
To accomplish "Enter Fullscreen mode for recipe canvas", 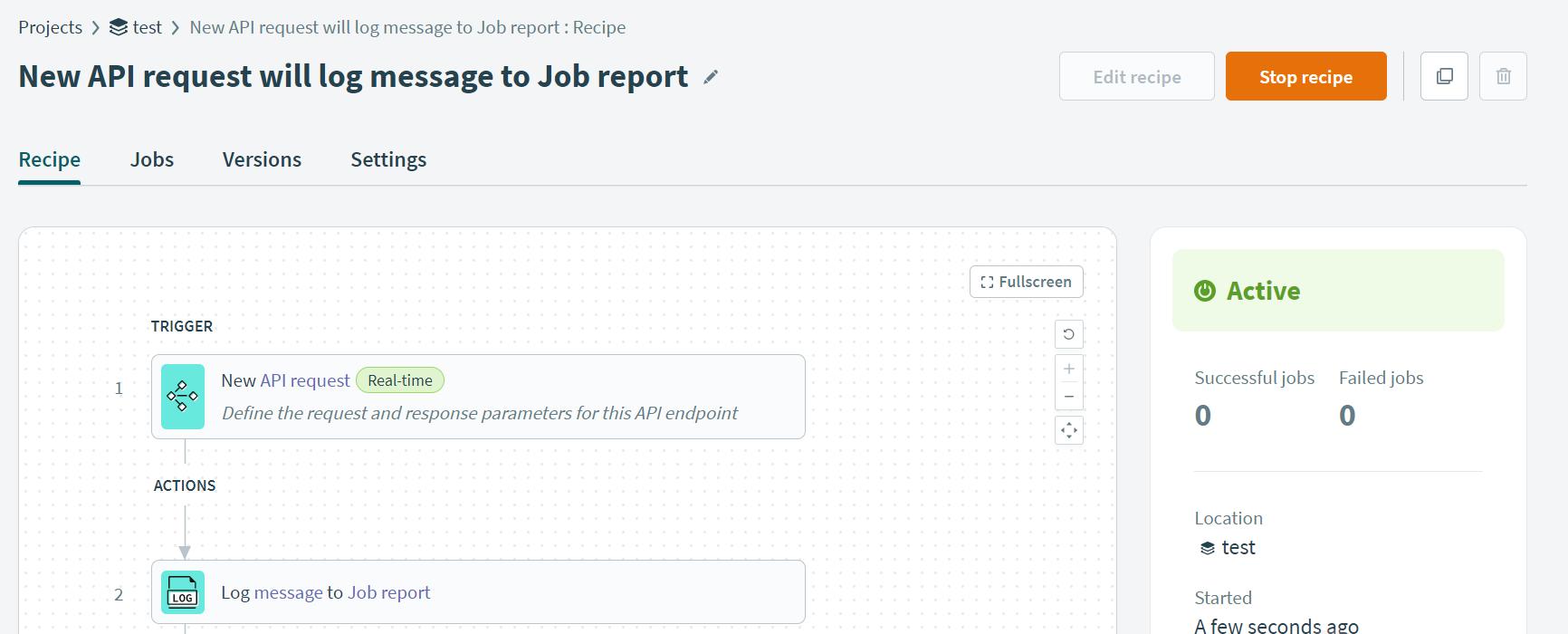I will pyautogui.click(x=1026, y=282).
